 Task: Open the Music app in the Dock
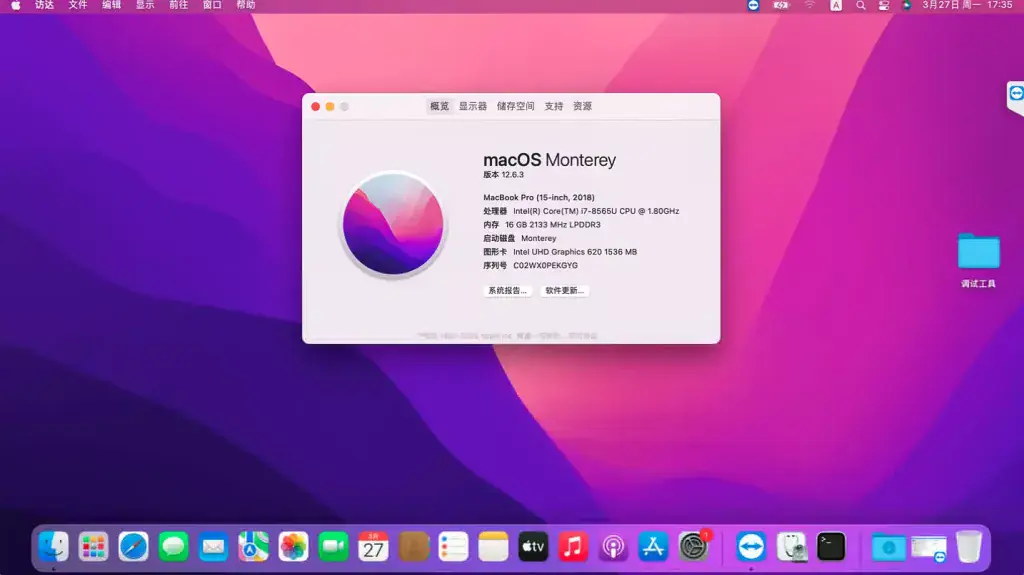(x=573, y=547)
